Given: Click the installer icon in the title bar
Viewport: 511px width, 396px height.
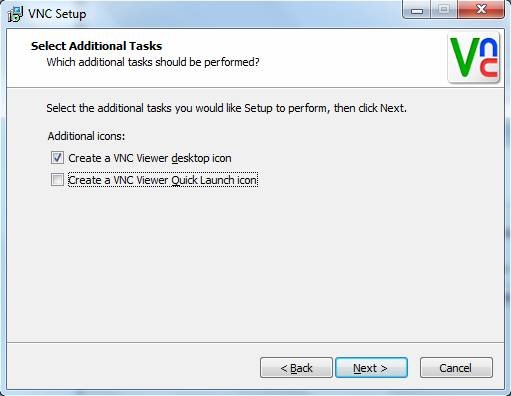Looking at the screenshot, I should (x=15, y=14).
